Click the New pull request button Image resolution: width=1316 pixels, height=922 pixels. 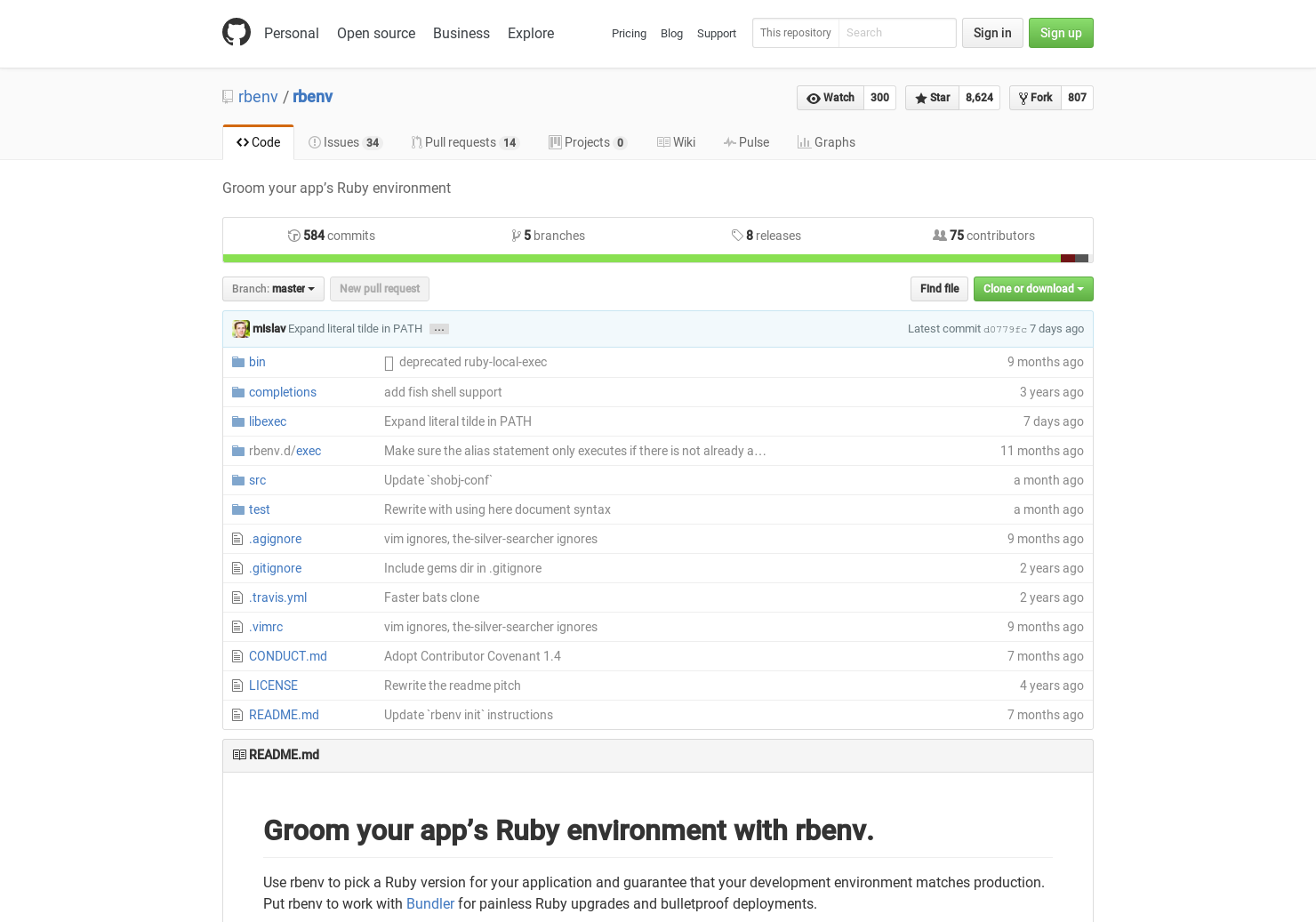tap(380, 289)
